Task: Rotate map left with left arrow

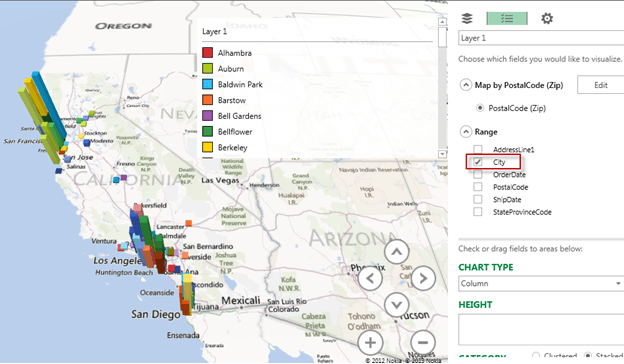Action: click(x=370, y=278)
